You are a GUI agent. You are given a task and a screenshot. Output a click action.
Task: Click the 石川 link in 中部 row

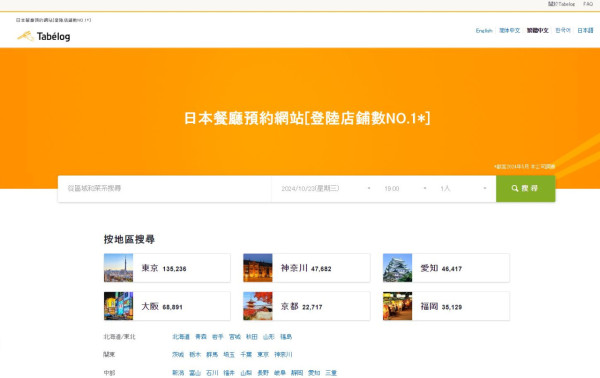212,373
